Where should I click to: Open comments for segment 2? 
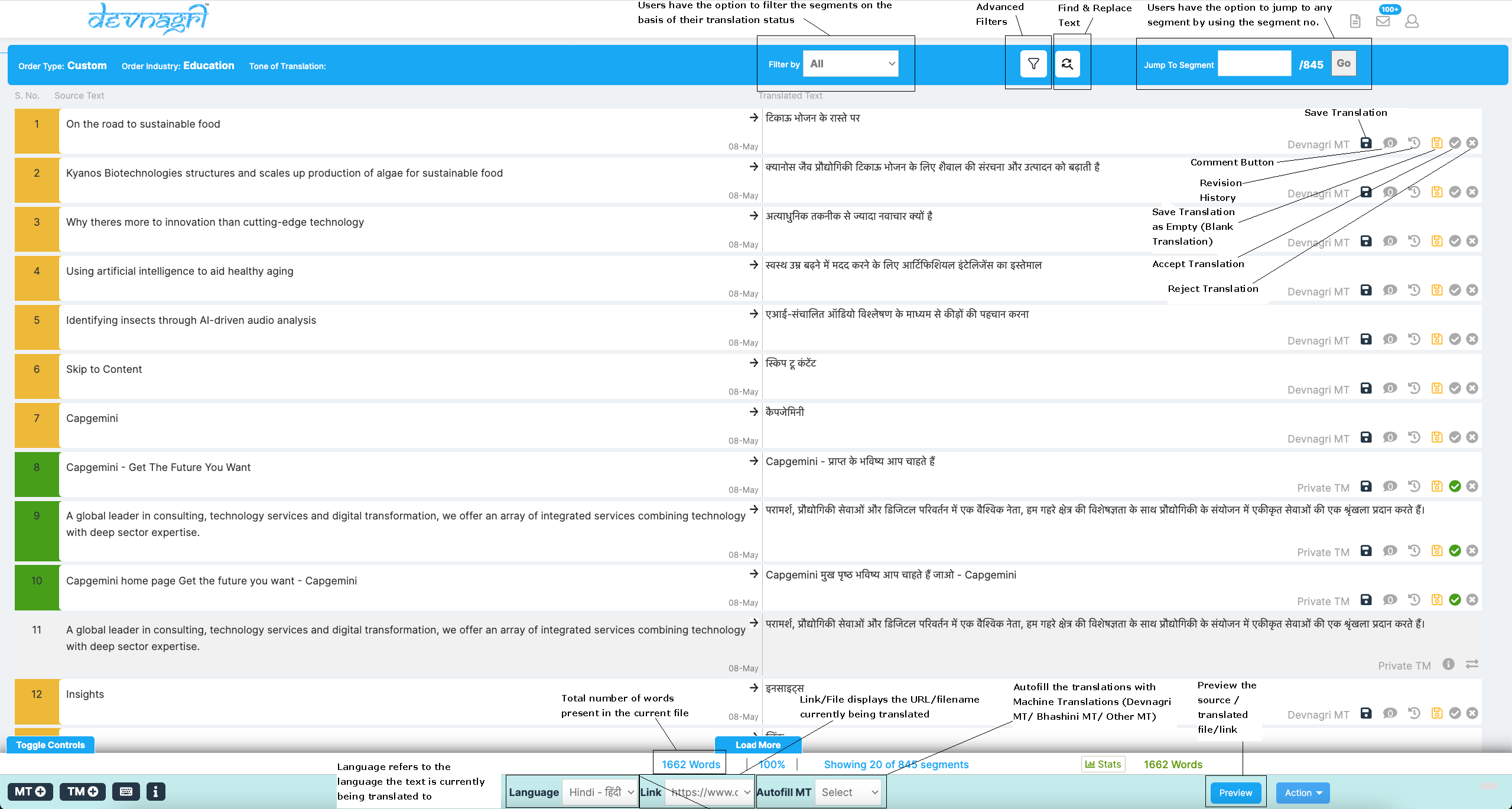click(x=1390, y=192)
